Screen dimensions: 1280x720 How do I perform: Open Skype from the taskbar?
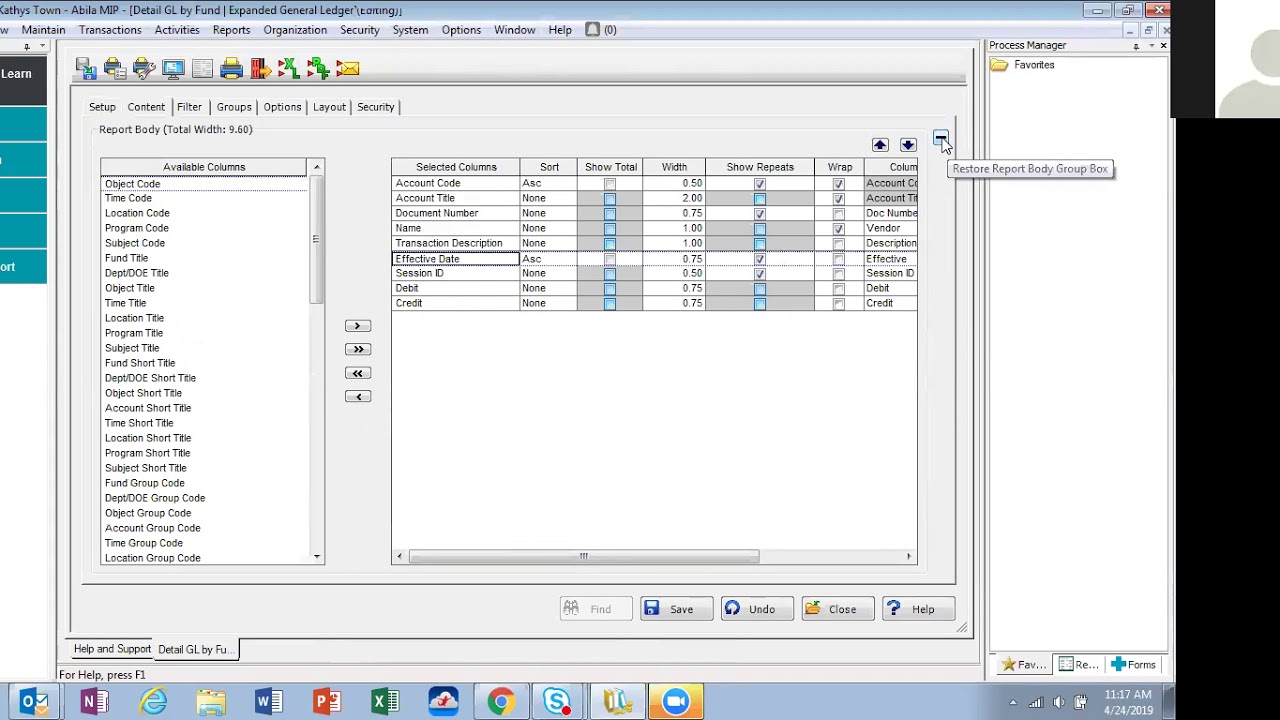(558, 702)
